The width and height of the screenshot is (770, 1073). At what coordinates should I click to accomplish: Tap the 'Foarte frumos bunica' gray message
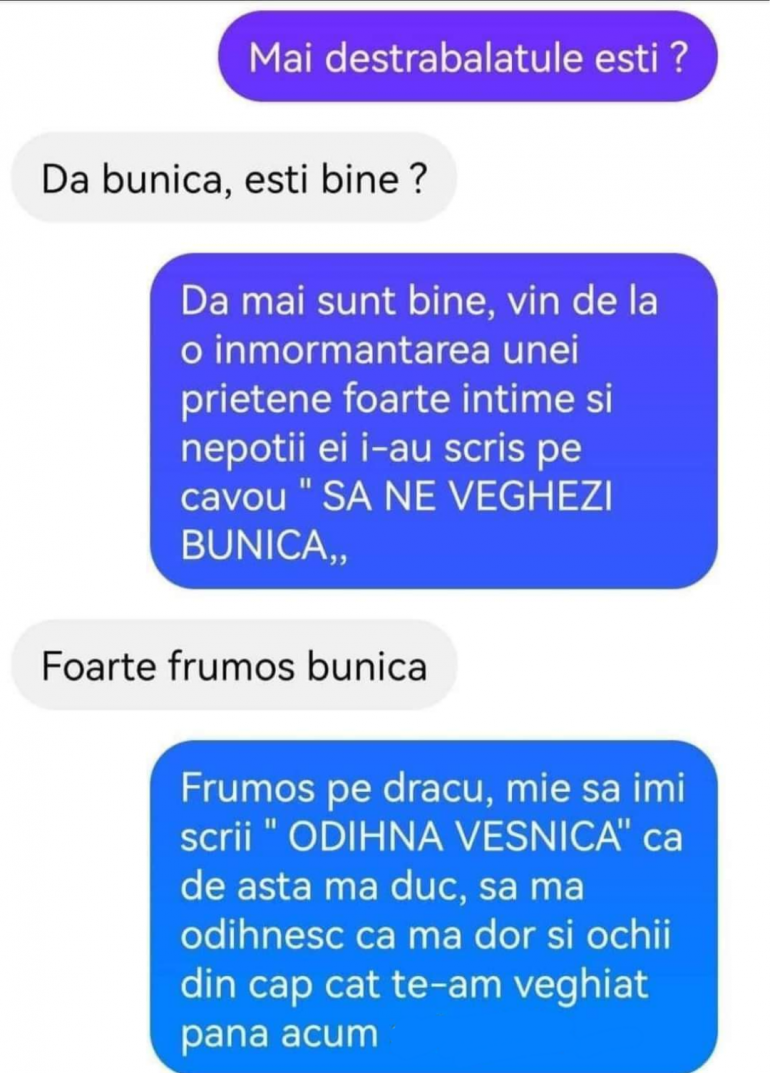pyautogui.click(x=234, y=665)
